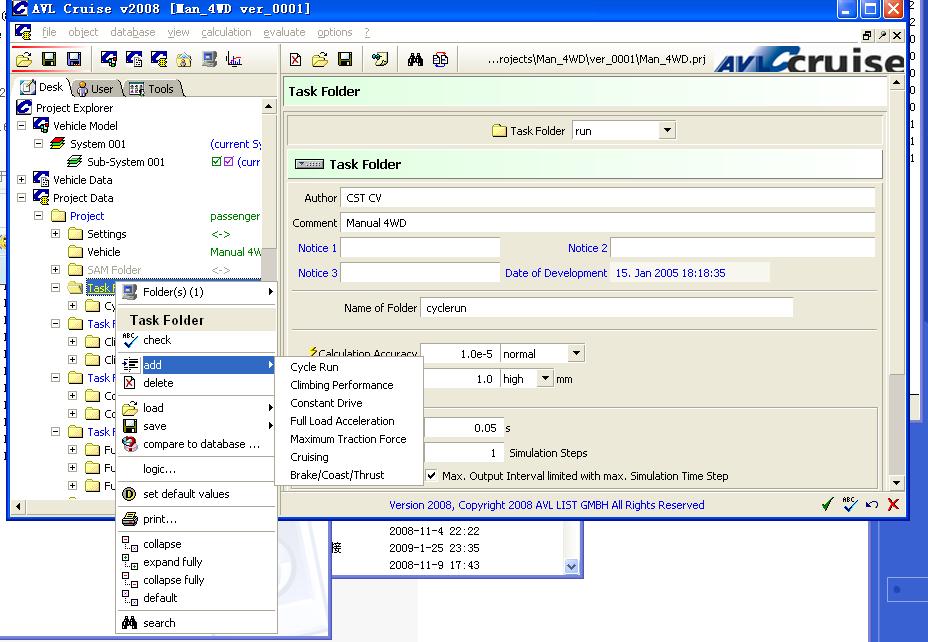Click the Notice 1 input field
928x642 pixels.
click(x=420, y=248)
